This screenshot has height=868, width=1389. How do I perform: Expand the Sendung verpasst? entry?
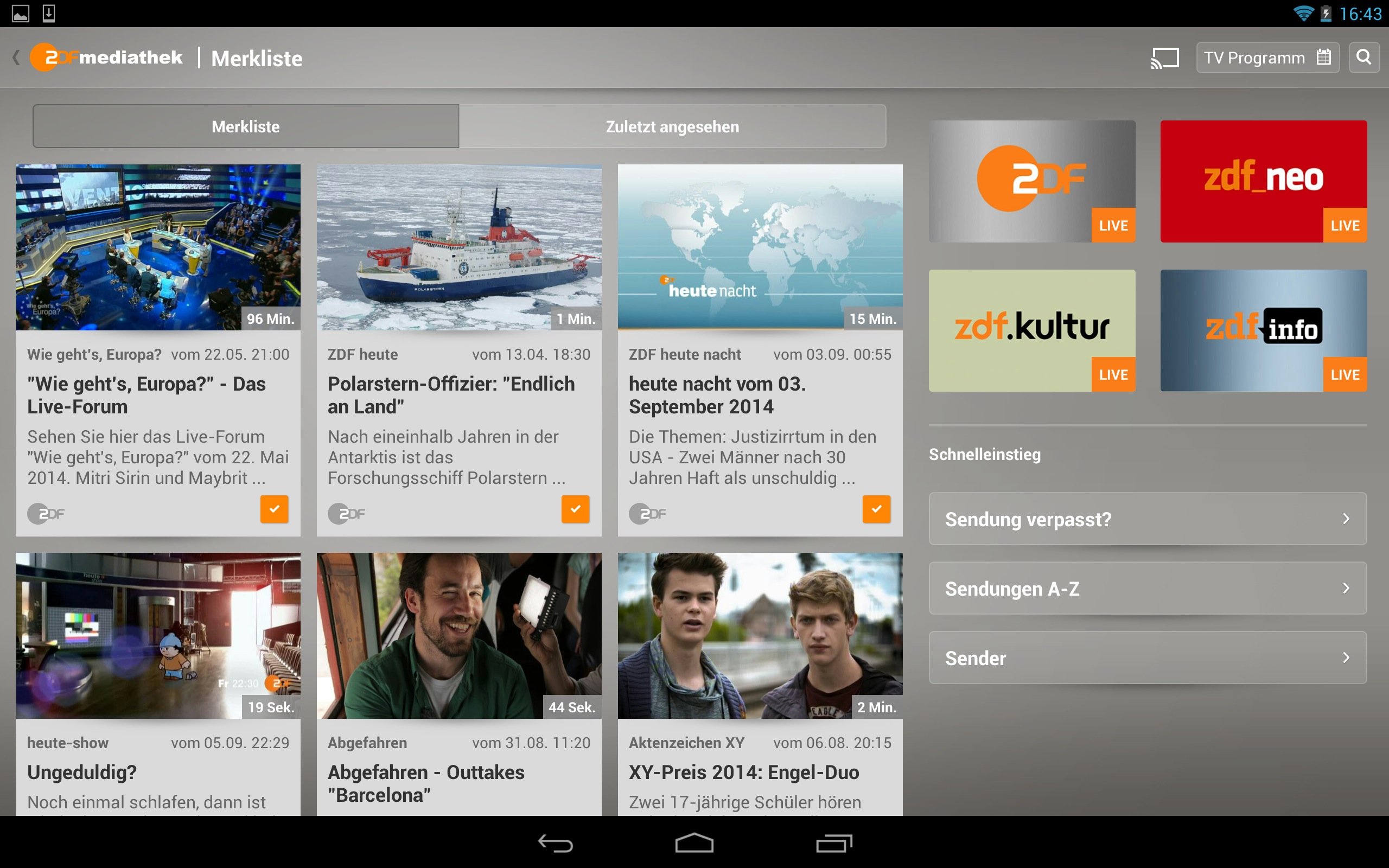pyautogui.click(x=1148, y=519)
